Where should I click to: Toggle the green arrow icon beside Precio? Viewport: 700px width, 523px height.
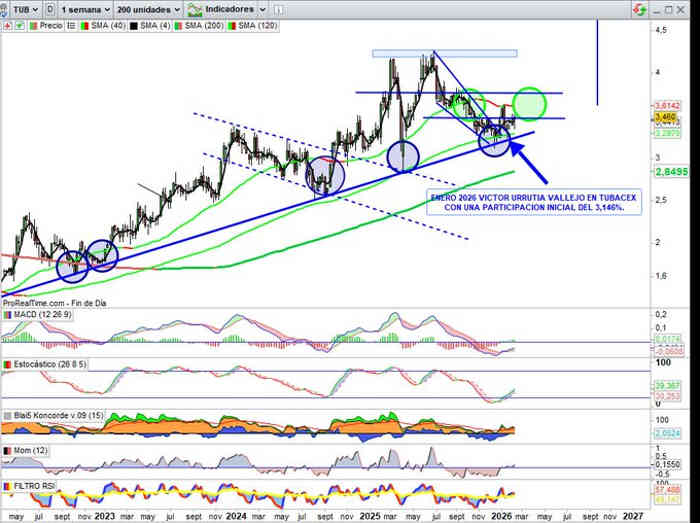click(x=20, y=24)
